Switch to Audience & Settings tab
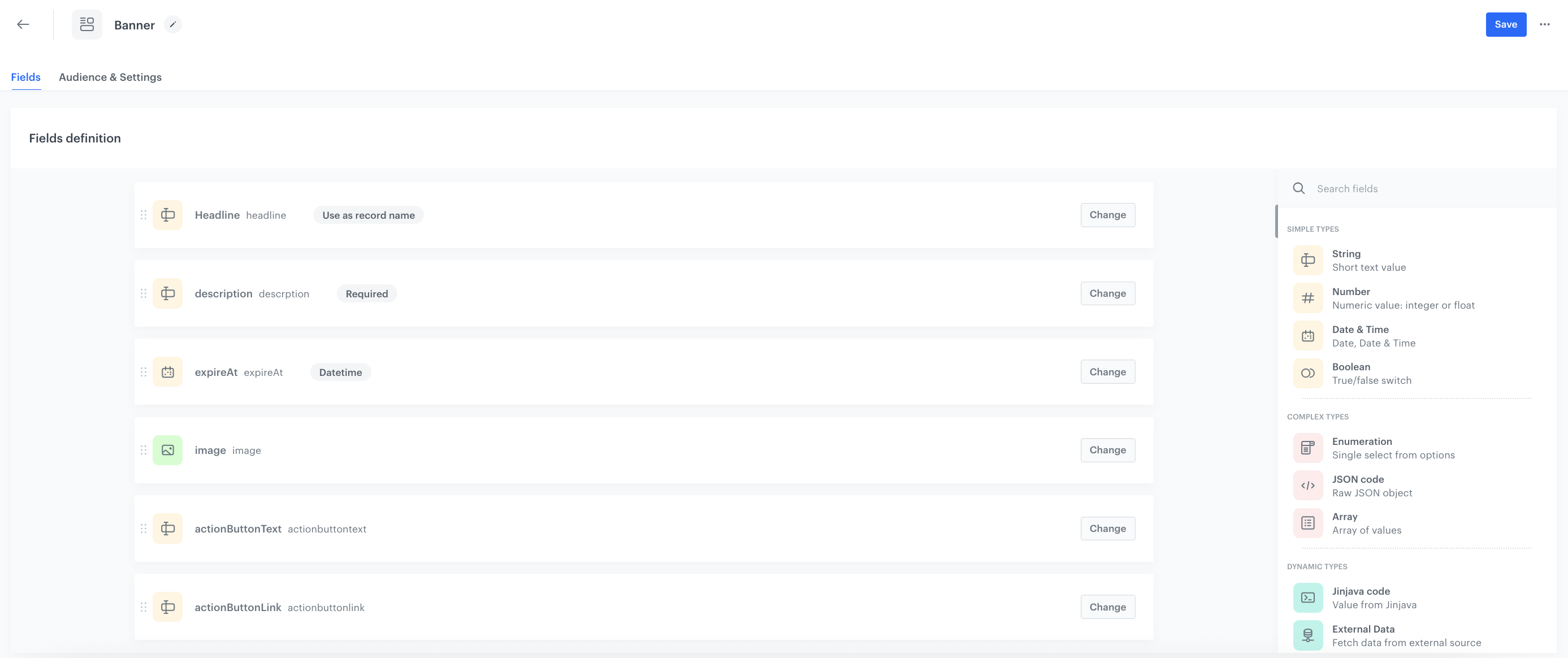1568x658 pixels. pyautogui.click(x=110, y=77)
